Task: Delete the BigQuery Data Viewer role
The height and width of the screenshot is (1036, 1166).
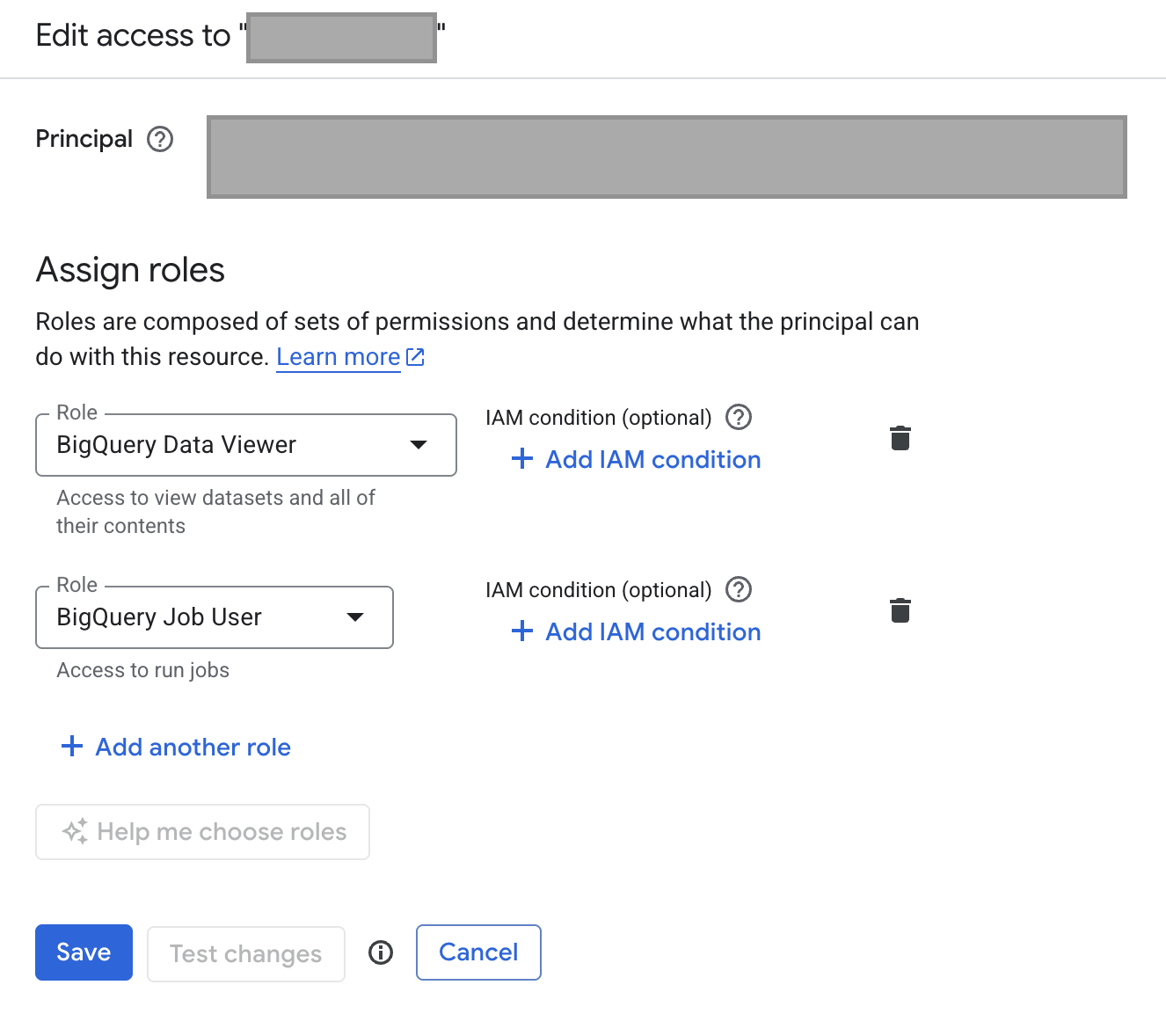Action: coord(900,438)
